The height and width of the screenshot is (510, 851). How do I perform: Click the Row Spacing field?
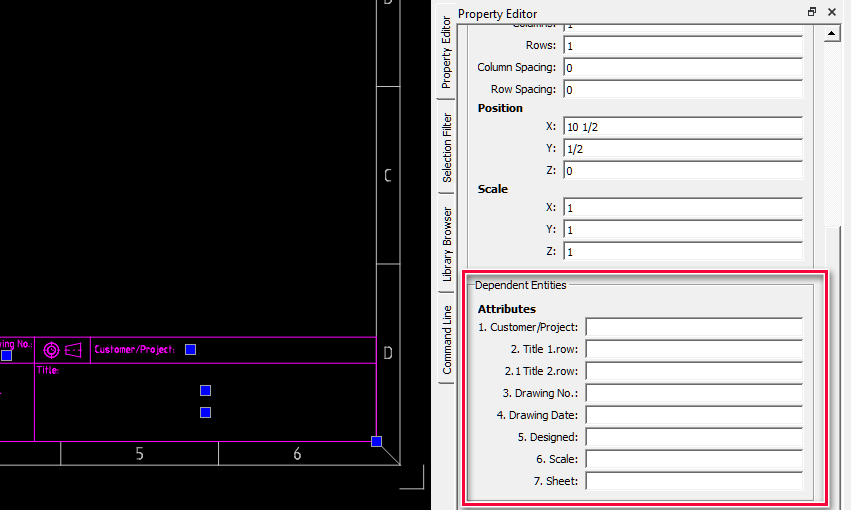point(683,90)
